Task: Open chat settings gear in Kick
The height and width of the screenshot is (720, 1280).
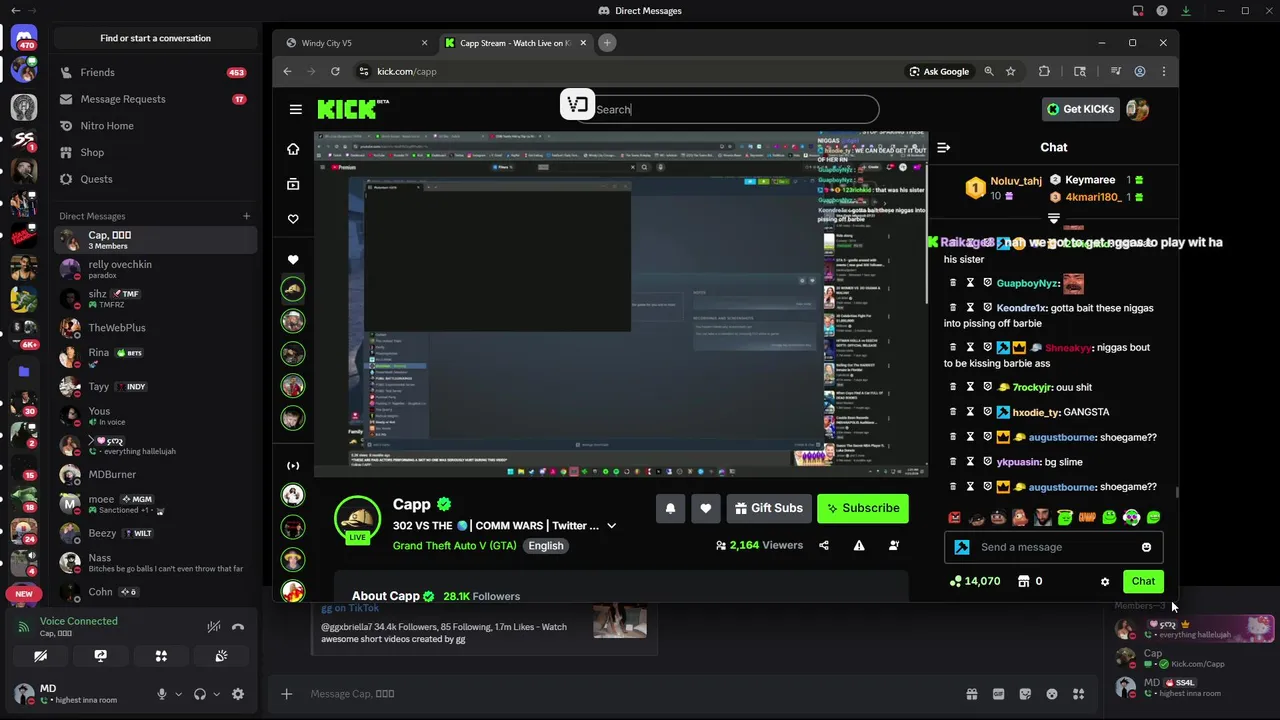Action: [x=1105, y=581]
